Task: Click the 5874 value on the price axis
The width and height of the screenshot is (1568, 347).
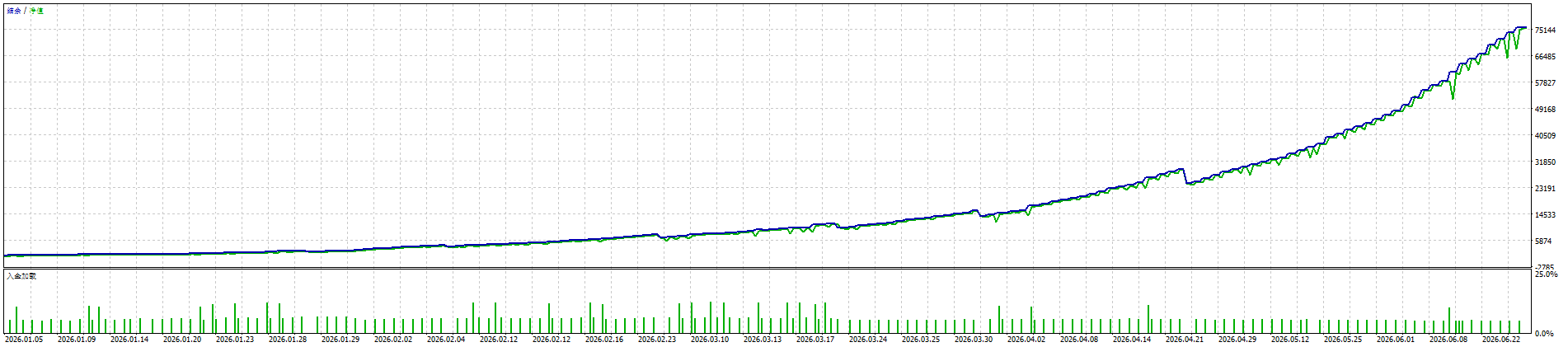Action: (x=1545, y=241)
